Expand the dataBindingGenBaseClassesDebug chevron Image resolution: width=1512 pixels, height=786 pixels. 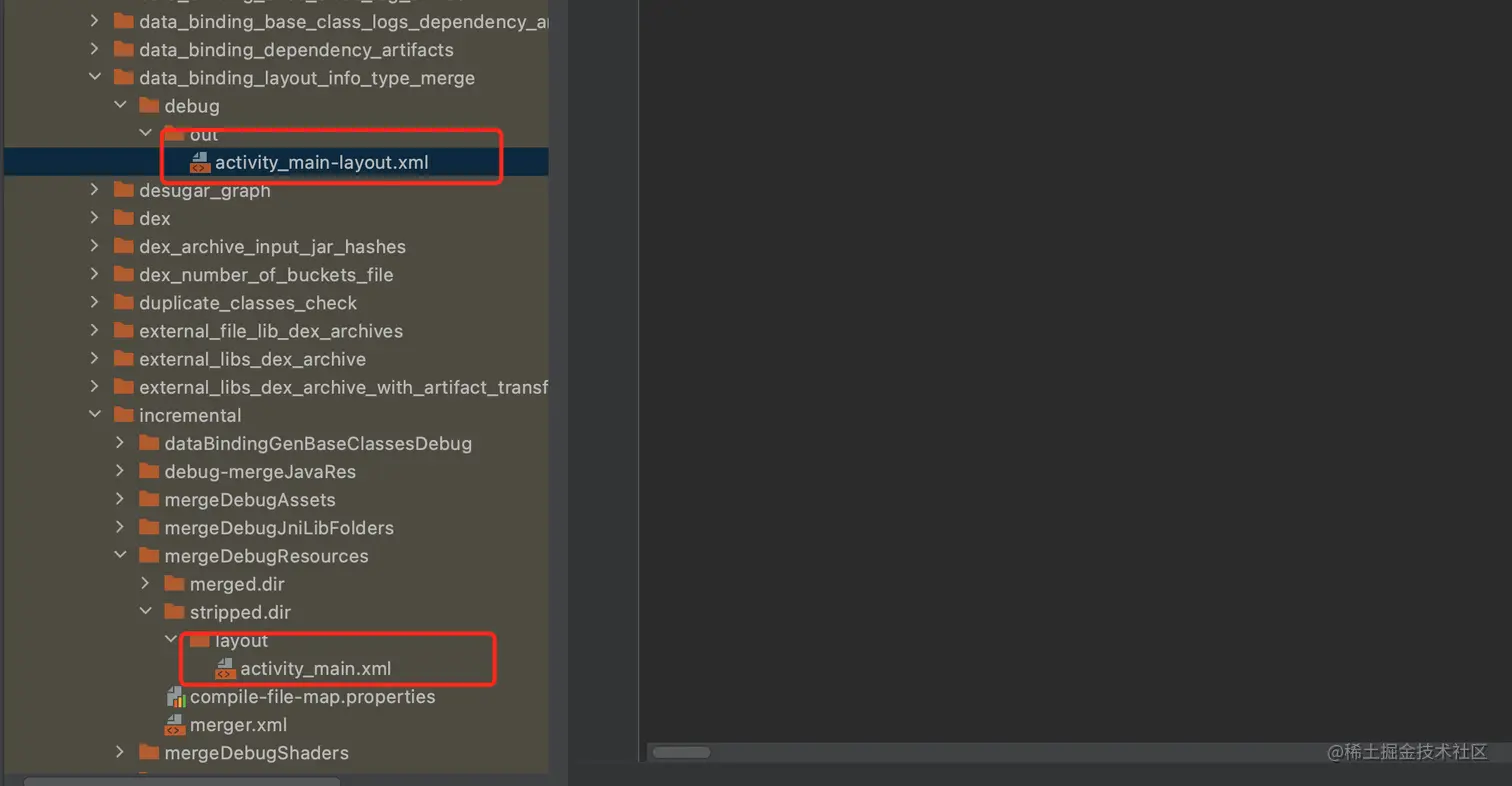click(x=120, y=442)
